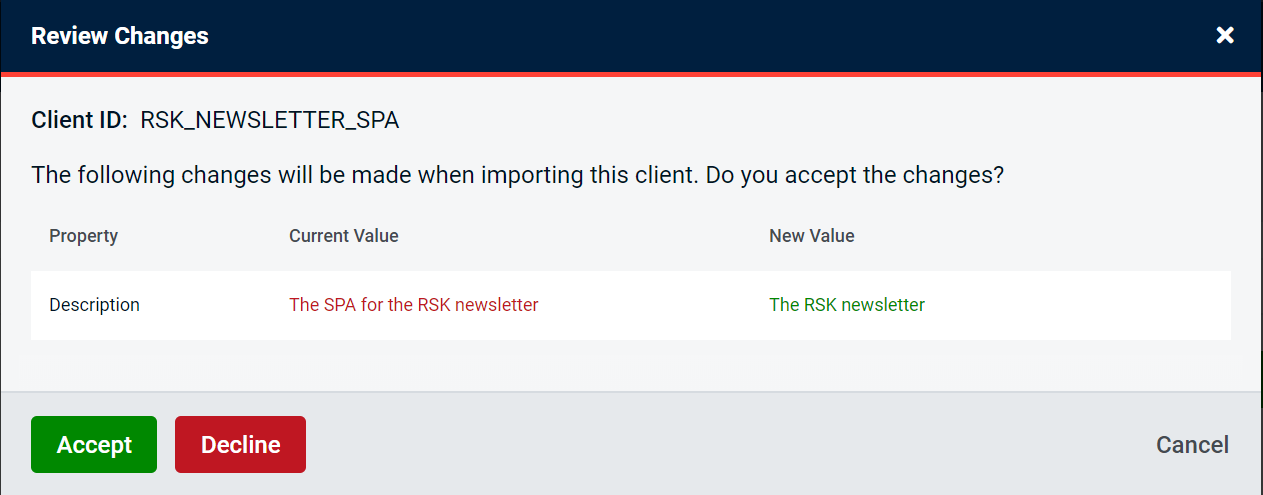The image size is (1263, 495).
Task: Click the New Value column header
Action: [x=811, y=236]
